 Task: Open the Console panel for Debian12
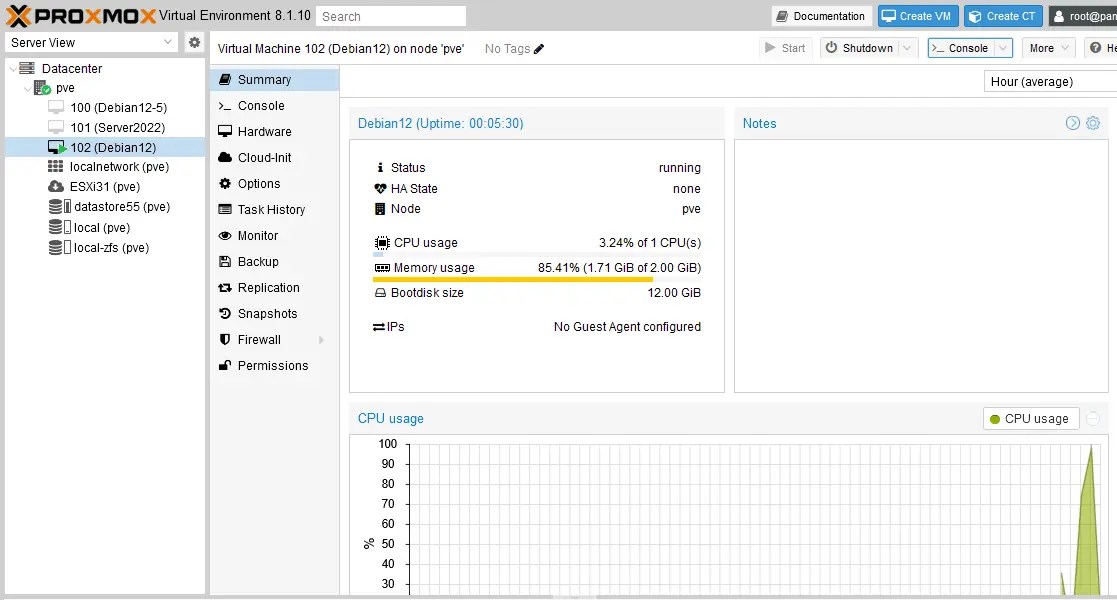pos(260,105)
